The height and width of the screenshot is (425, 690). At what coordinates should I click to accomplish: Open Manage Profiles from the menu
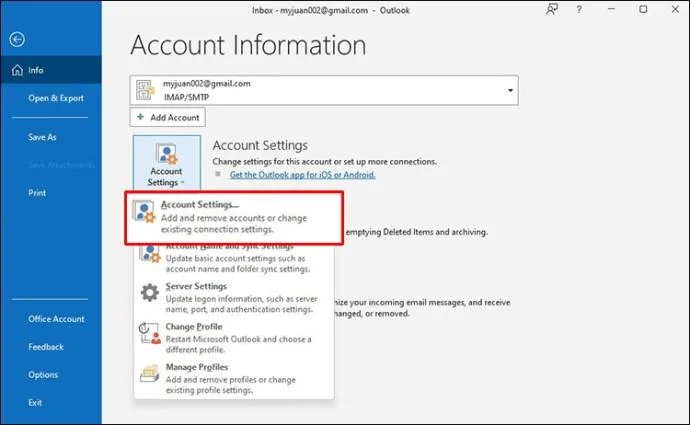234,378
